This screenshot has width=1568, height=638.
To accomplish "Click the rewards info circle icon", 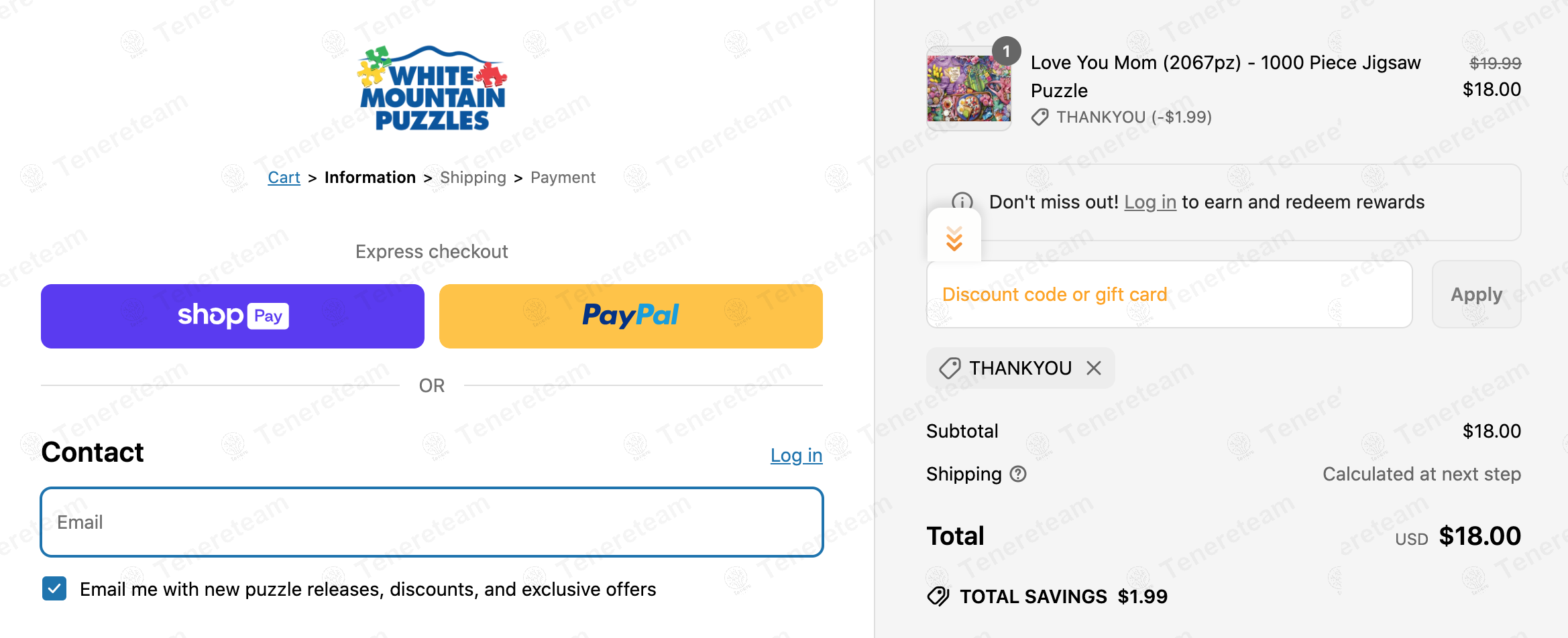I will click(x=962, y=201).
